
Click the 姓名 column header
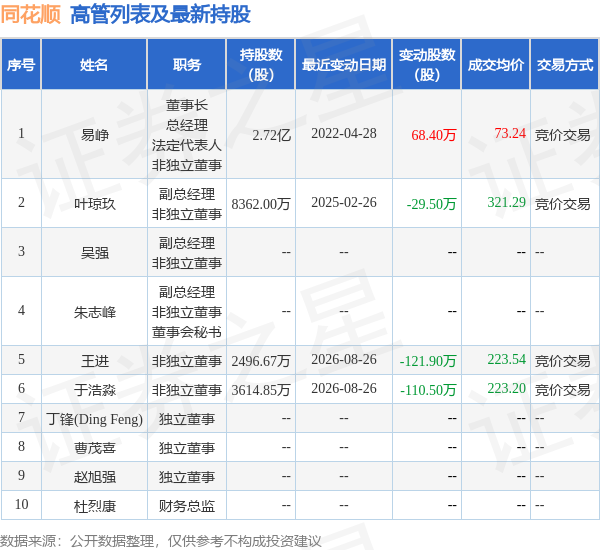coord(94,64)
